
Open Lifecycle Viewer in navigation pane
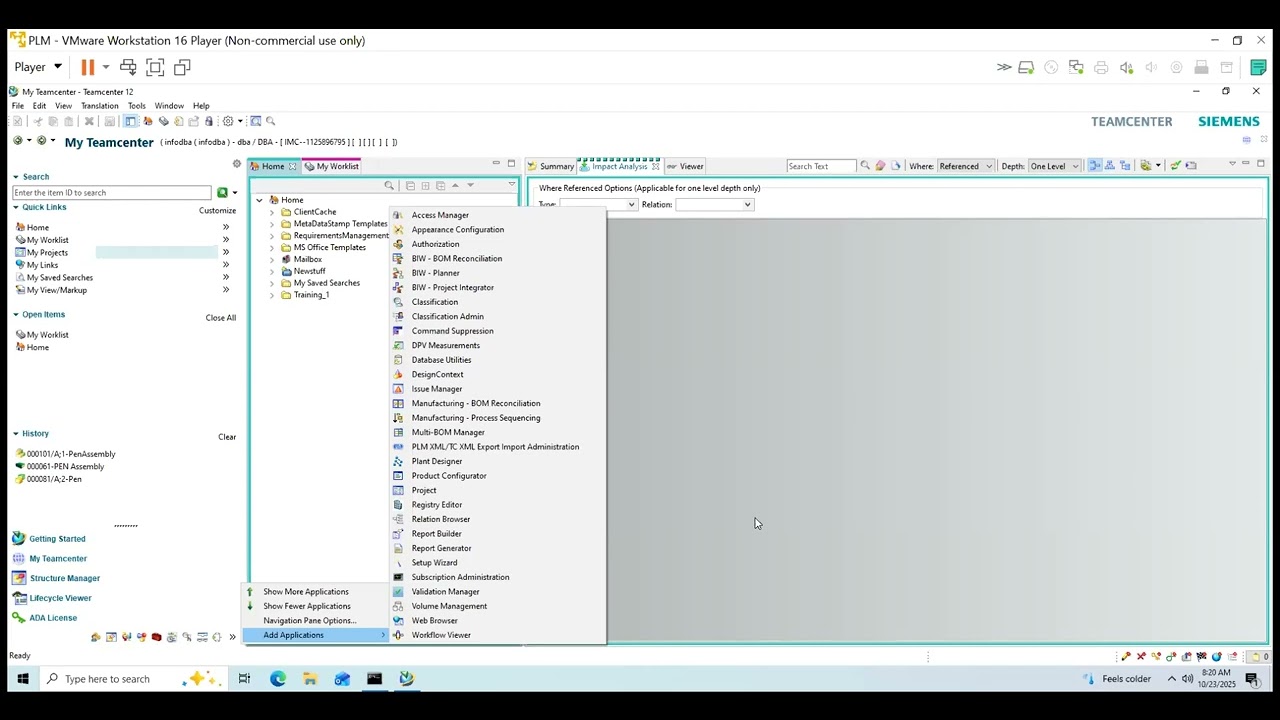(x=60, y=598)
